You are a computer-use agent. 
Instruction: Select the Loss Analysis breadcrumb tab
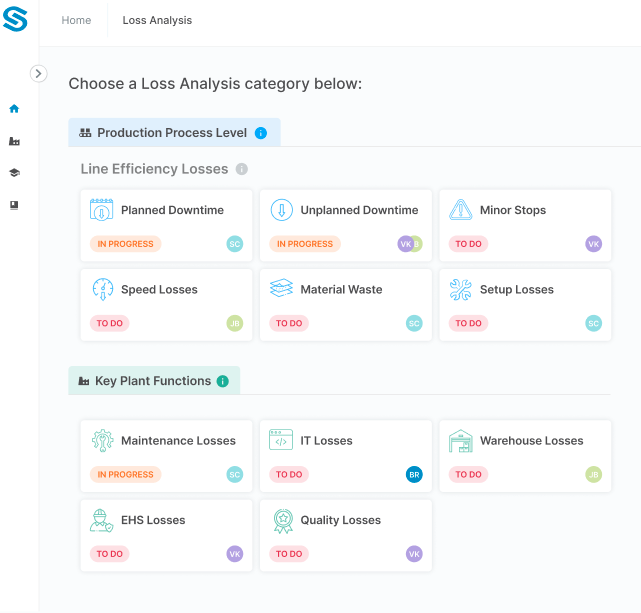click(x=157, y=20)
